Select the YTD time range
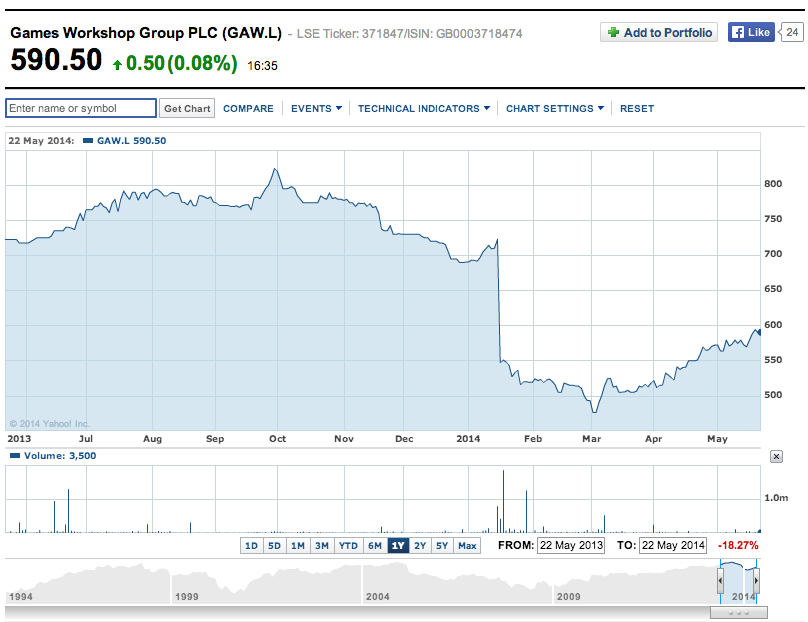Screen dimensions: 808x622 348,546
